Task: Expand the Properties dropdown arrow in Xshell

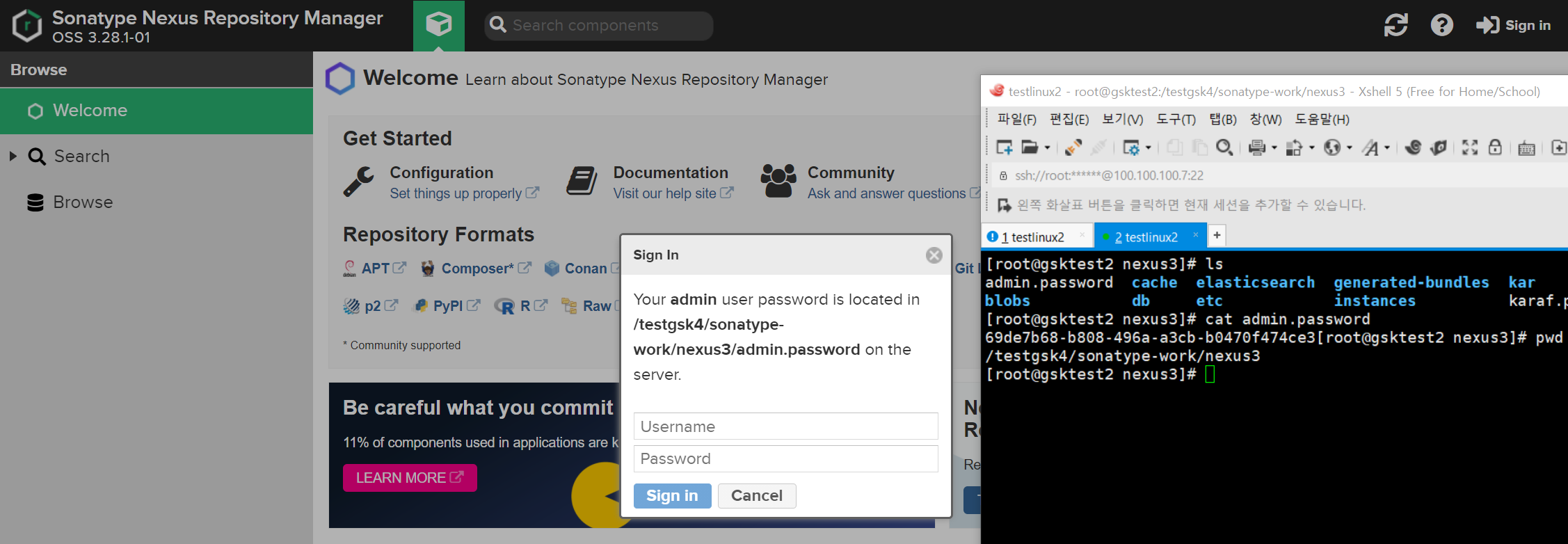Action: click(1148, 147)
